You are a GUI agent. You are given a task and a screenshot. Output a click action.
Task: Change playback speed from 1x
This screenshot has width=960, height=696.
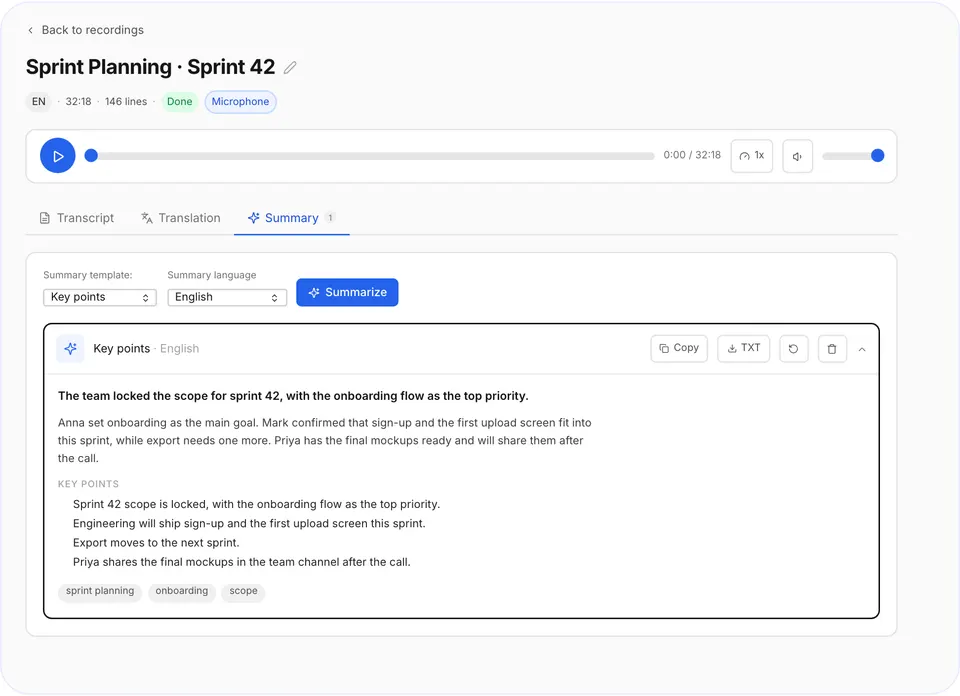point(752,156)
